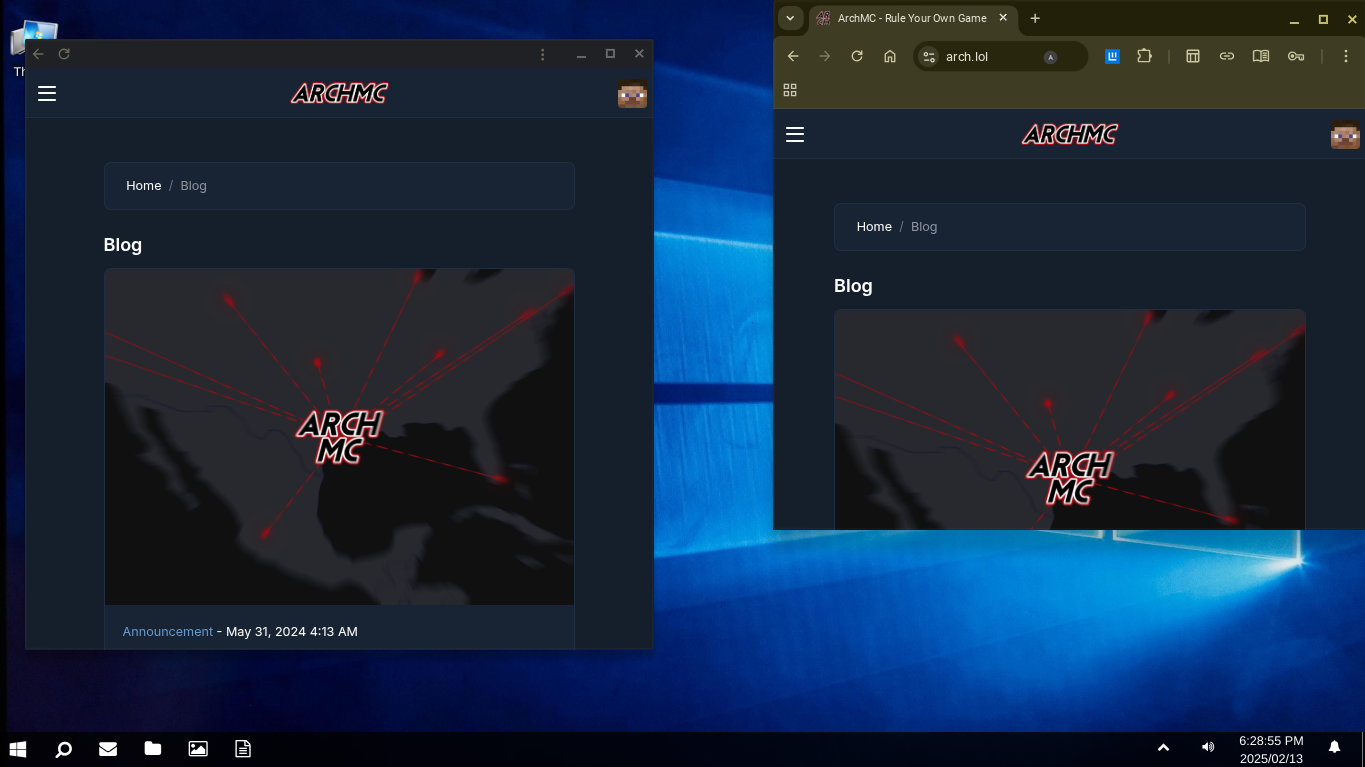
Task: Open the left window's three-dot menu
Action: [543, 54]
